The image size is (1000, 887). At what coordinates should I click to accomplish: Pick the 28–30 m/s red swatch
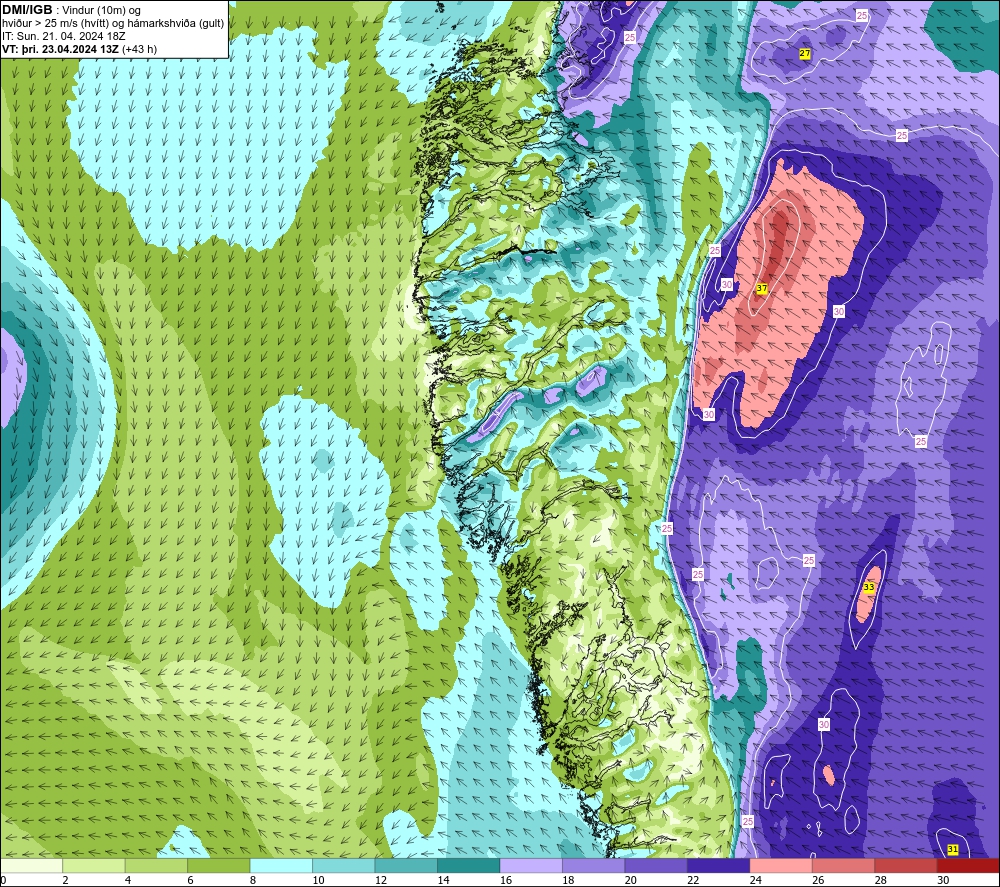(906, 865)
